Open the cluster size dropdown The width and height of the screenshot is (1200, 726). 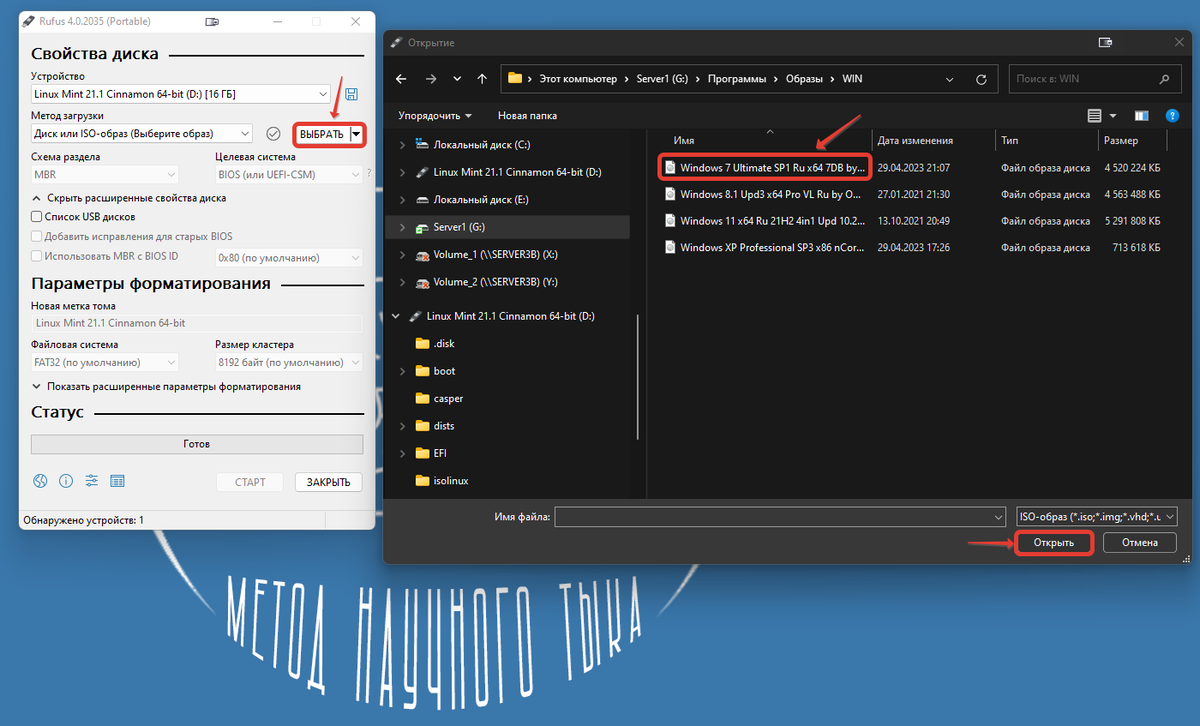pyautogui.click(x=355, y=362)
